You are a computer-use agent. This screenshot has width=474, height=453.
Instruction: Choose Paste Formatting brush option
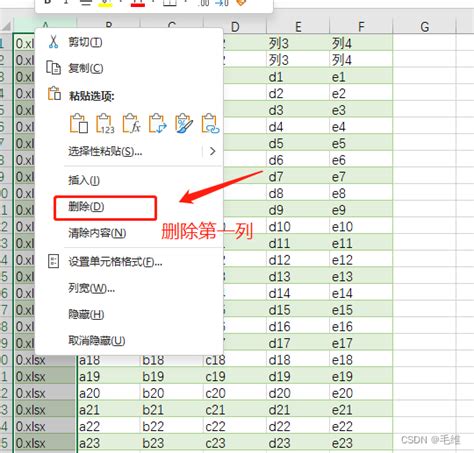[x=184, y=123]
